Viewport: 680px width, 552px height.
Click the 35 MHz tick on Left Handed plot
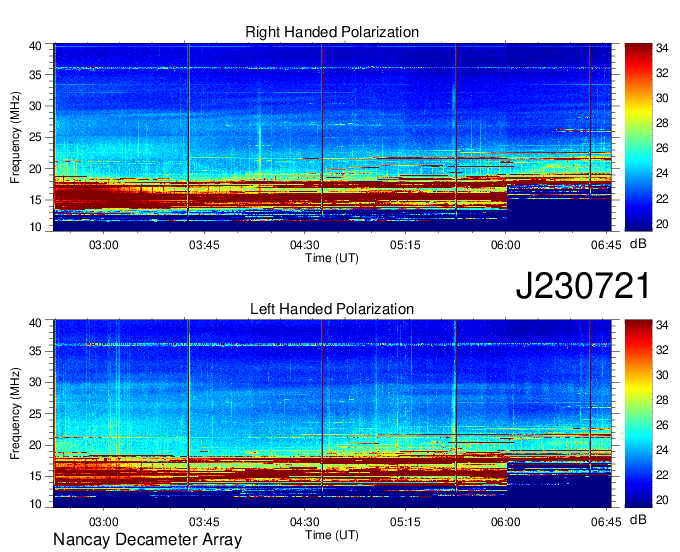[35, 351]
